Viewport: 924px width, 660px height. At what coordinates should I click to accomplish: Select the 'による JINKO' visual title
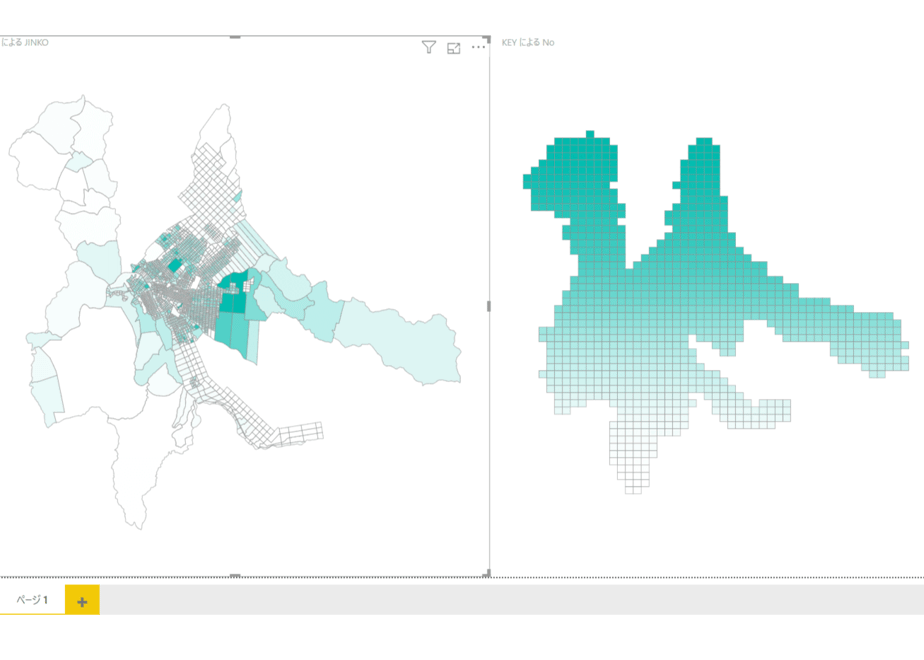point(25,42)
